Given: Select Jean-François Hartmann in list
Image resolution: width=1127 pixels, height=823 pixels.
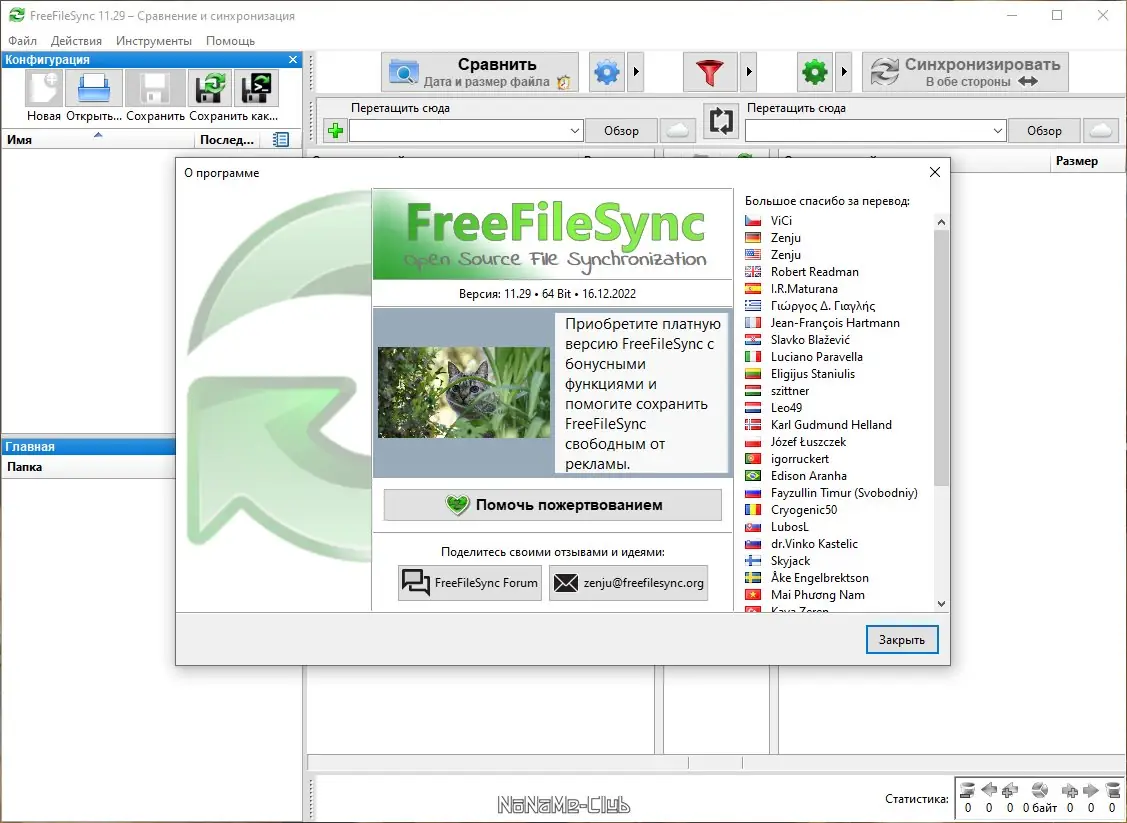Looking at the screenshot, I should tap(835, 323).
